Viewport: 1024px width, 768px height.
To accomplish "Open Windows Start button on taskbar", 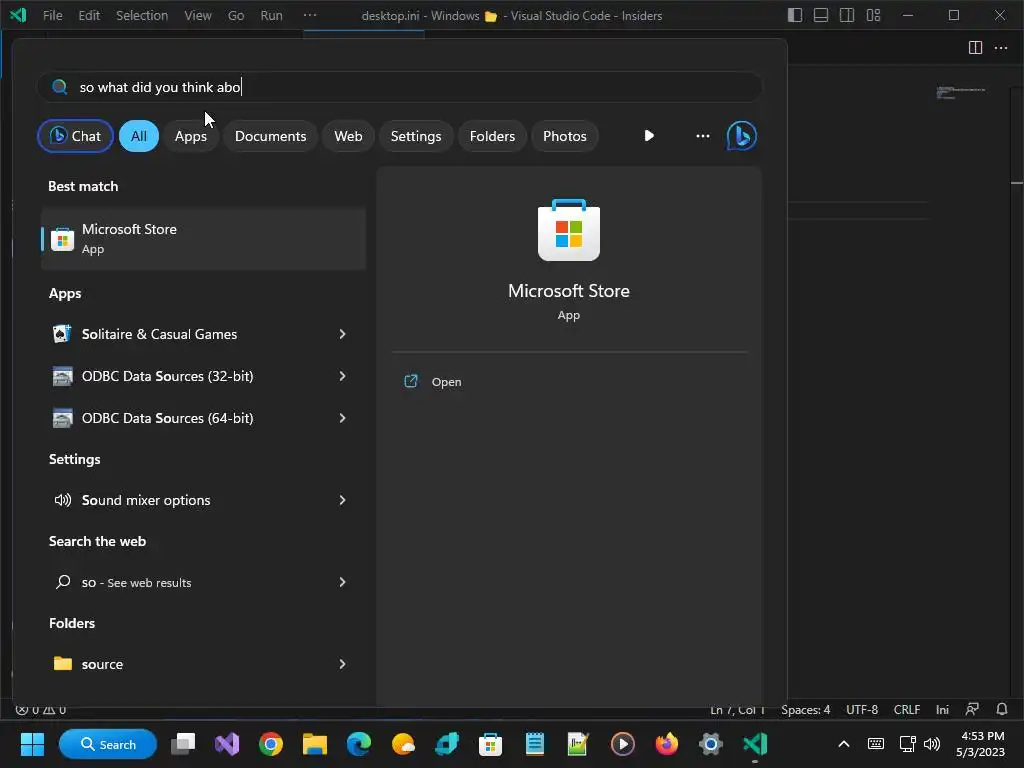I will pyautogui.click(x=32, y=744).
